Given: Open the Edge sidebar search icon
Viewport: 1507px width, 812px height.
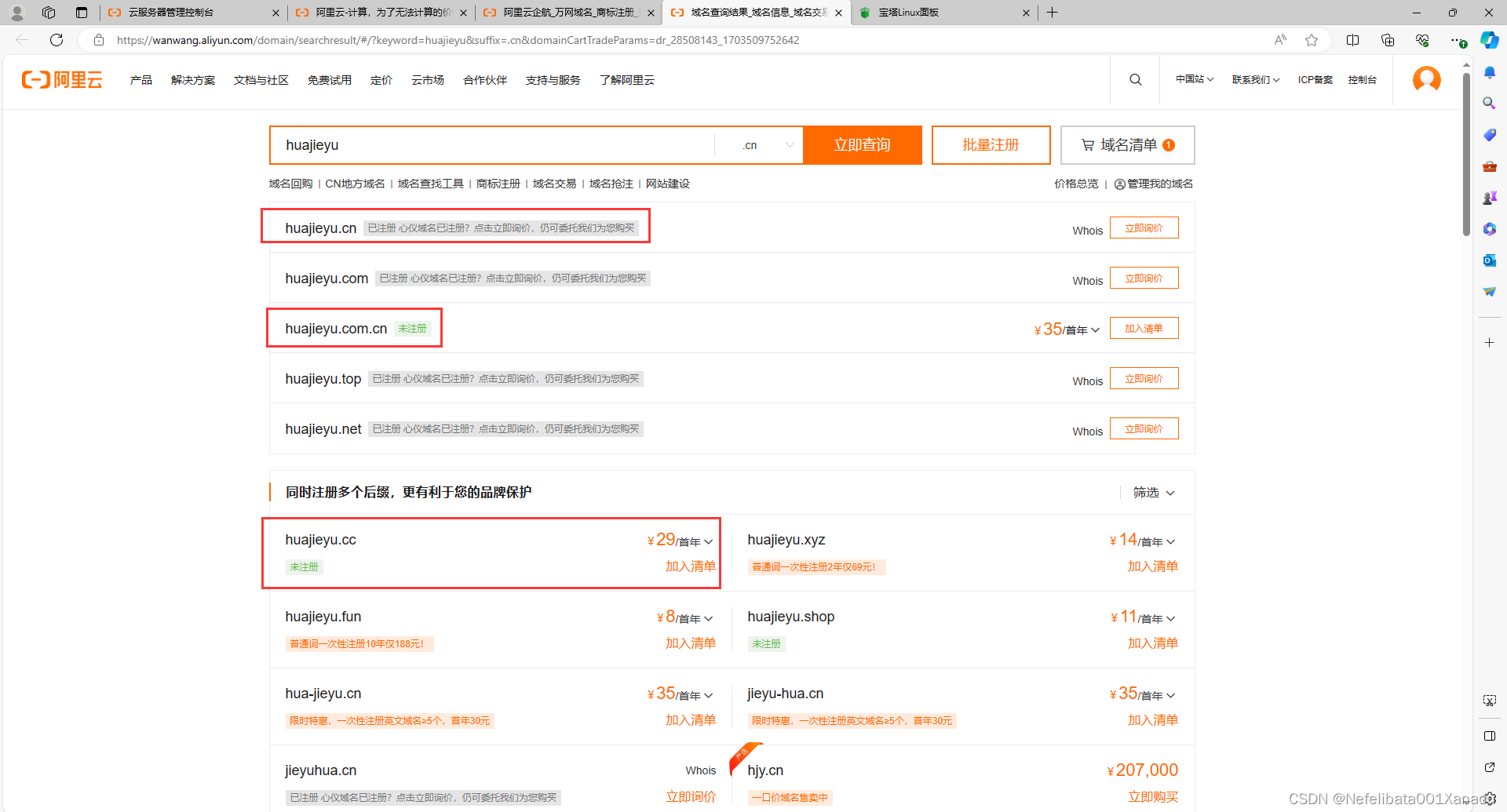Looking at the screenshot, I should click(x=1489, y=103).
